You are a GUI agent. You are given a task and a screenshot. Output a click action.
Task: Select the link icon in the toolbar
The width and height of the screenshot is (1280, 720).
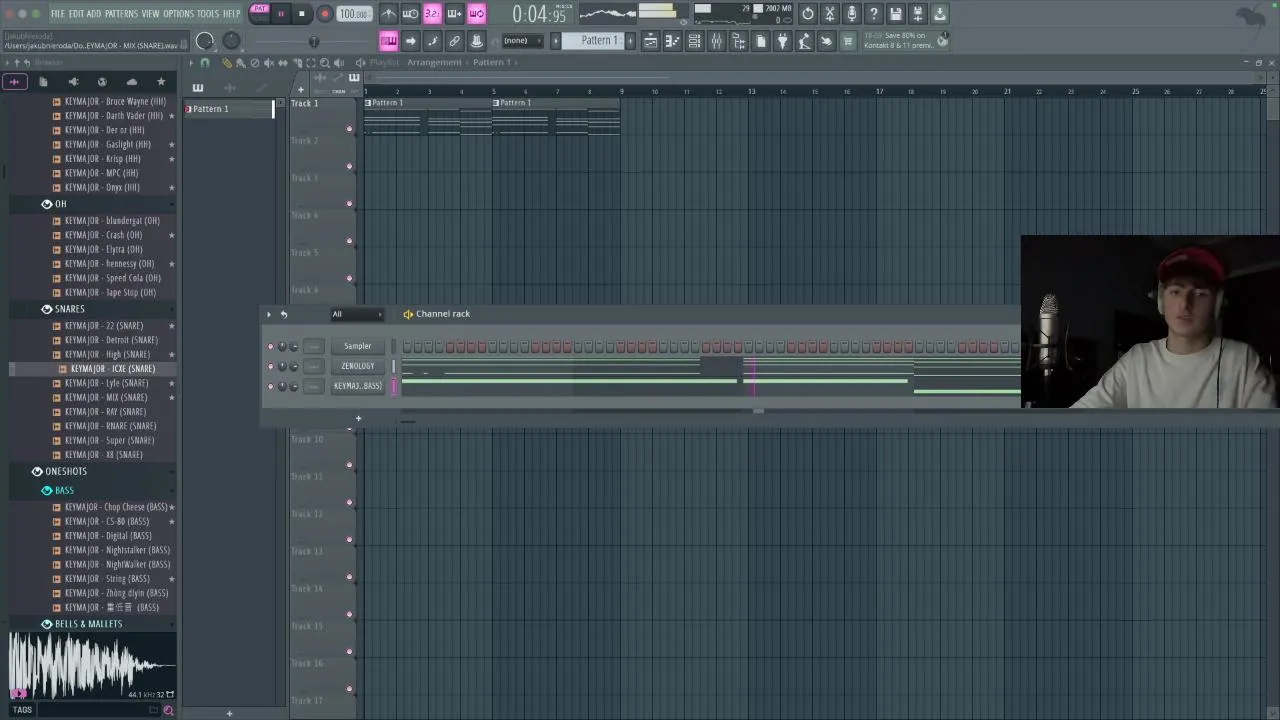[454, 41]
